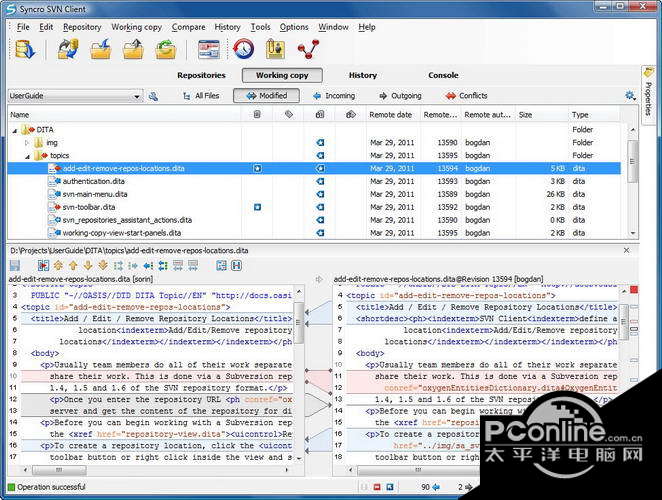
Task: Toggle the Incoming view mode
Action: [334, 96]
